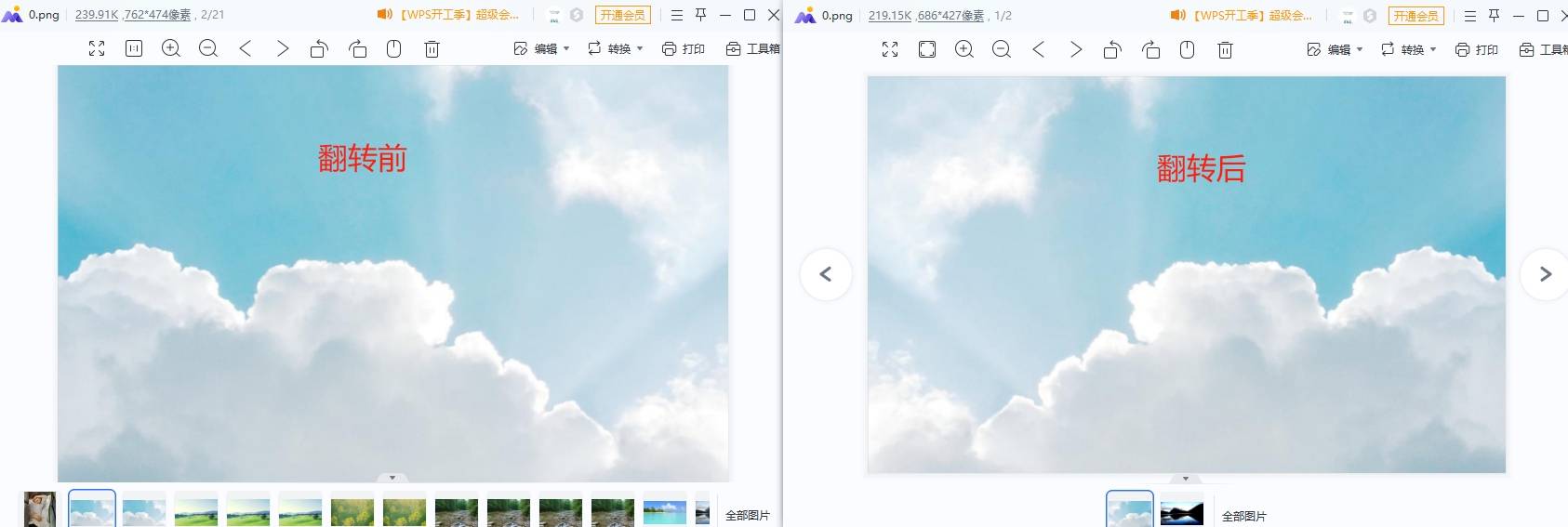This screenshot has height=527, width=1568.
Task: Rotate left window image counterclockwise
Action: [319, 48]
